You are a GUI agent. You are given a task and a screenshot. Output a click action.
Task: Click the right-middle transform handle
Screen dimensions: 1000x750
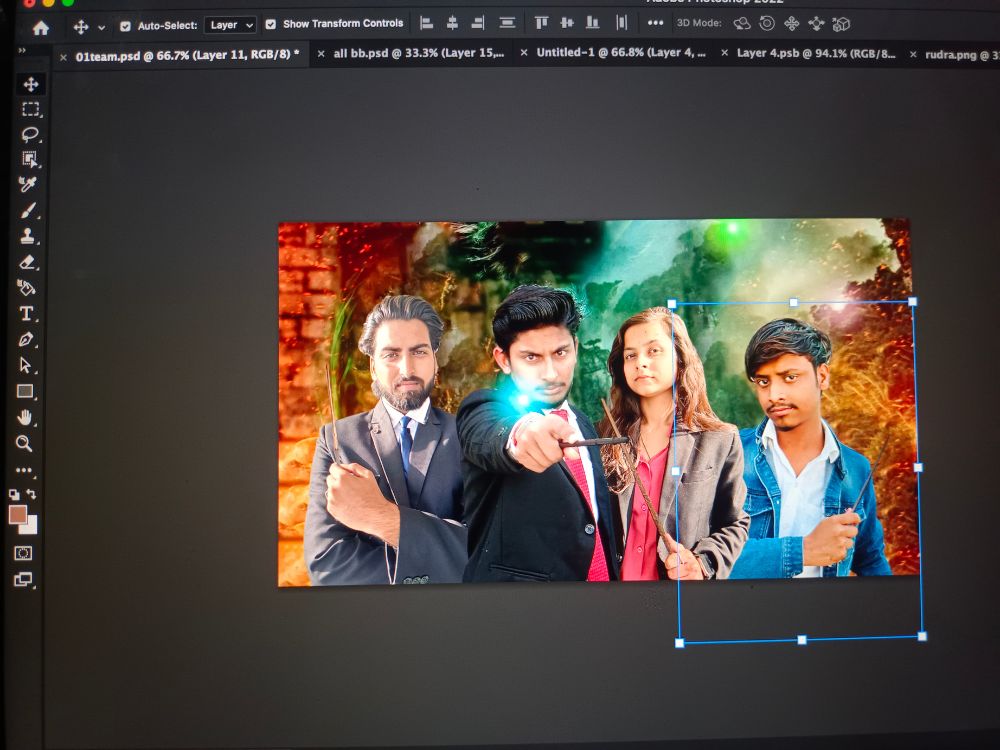(x=918, y=467)
